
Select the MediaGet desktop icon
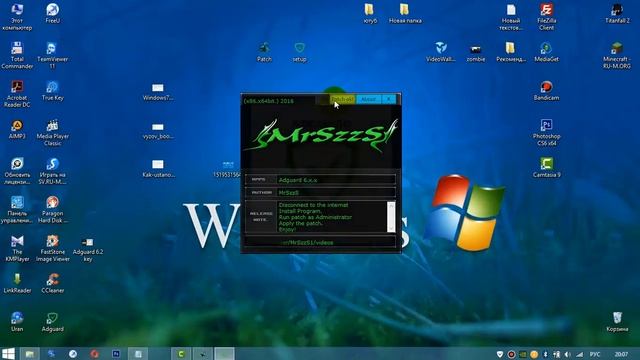546,52
